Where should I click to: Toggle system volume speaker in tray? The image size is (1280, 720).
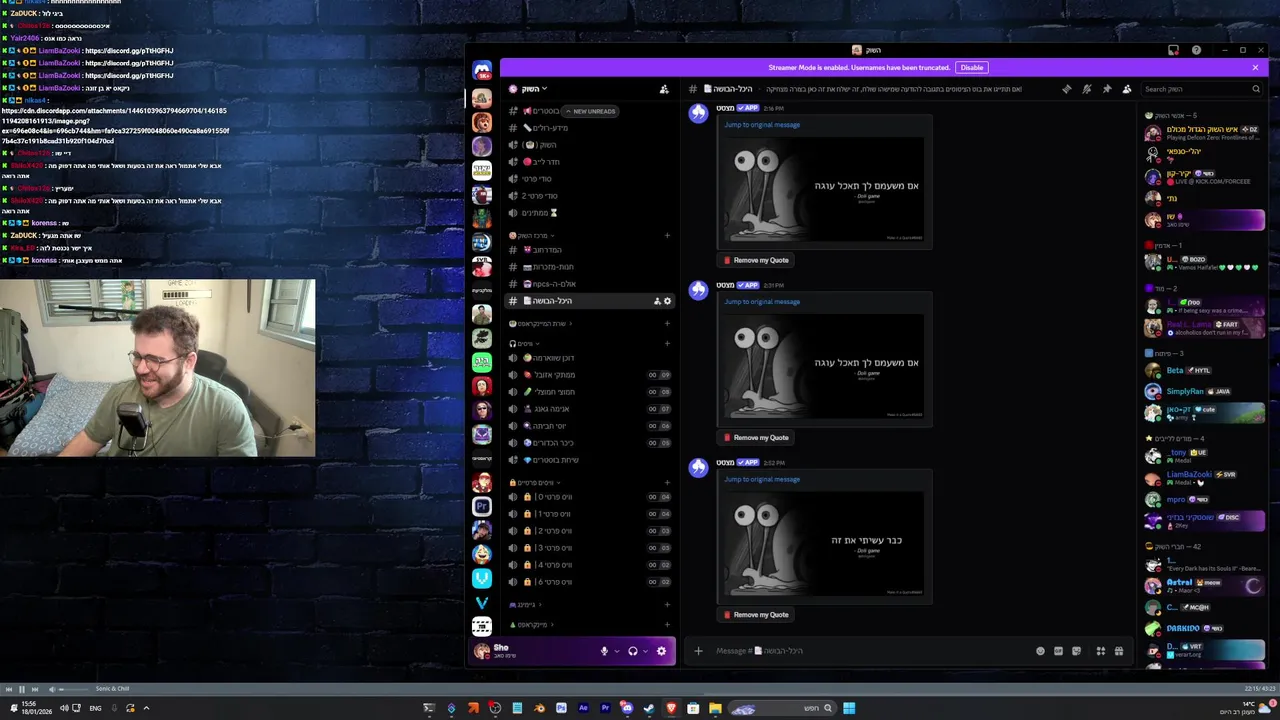(64, 708)
